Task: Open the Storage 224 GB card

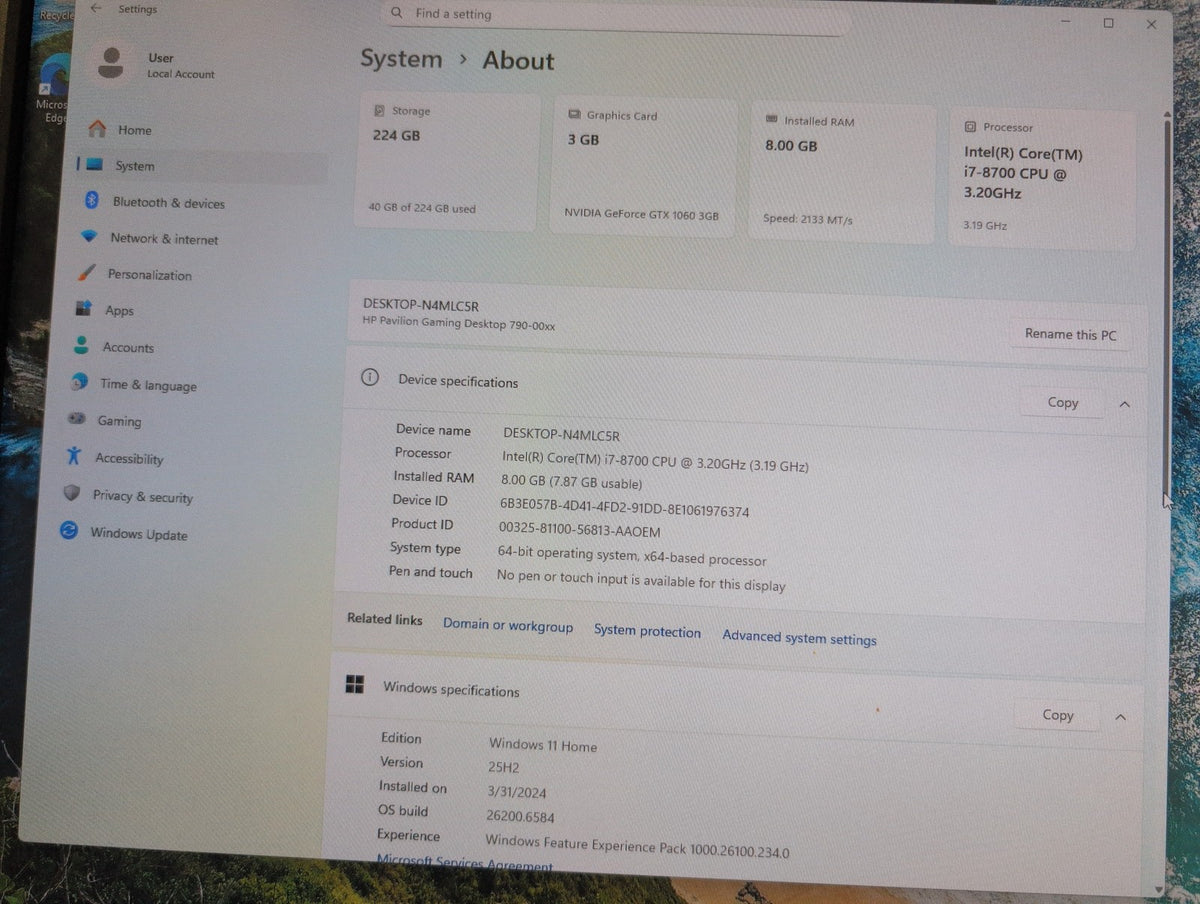Action: pos(447,162)
